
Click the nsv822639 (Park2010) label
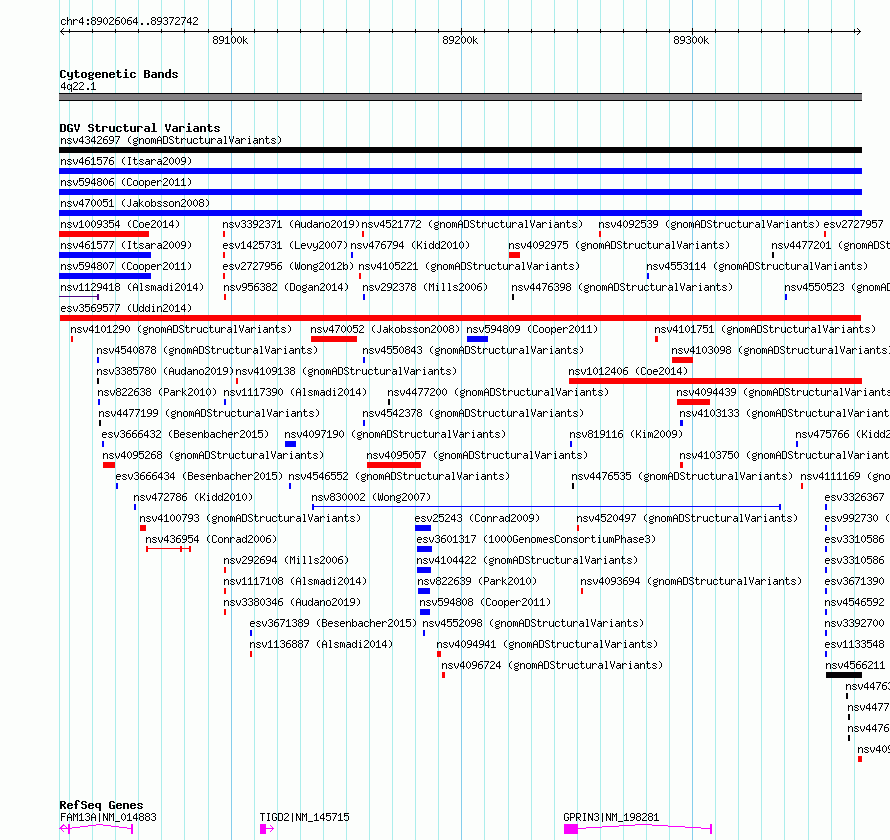tap(477, 581)
